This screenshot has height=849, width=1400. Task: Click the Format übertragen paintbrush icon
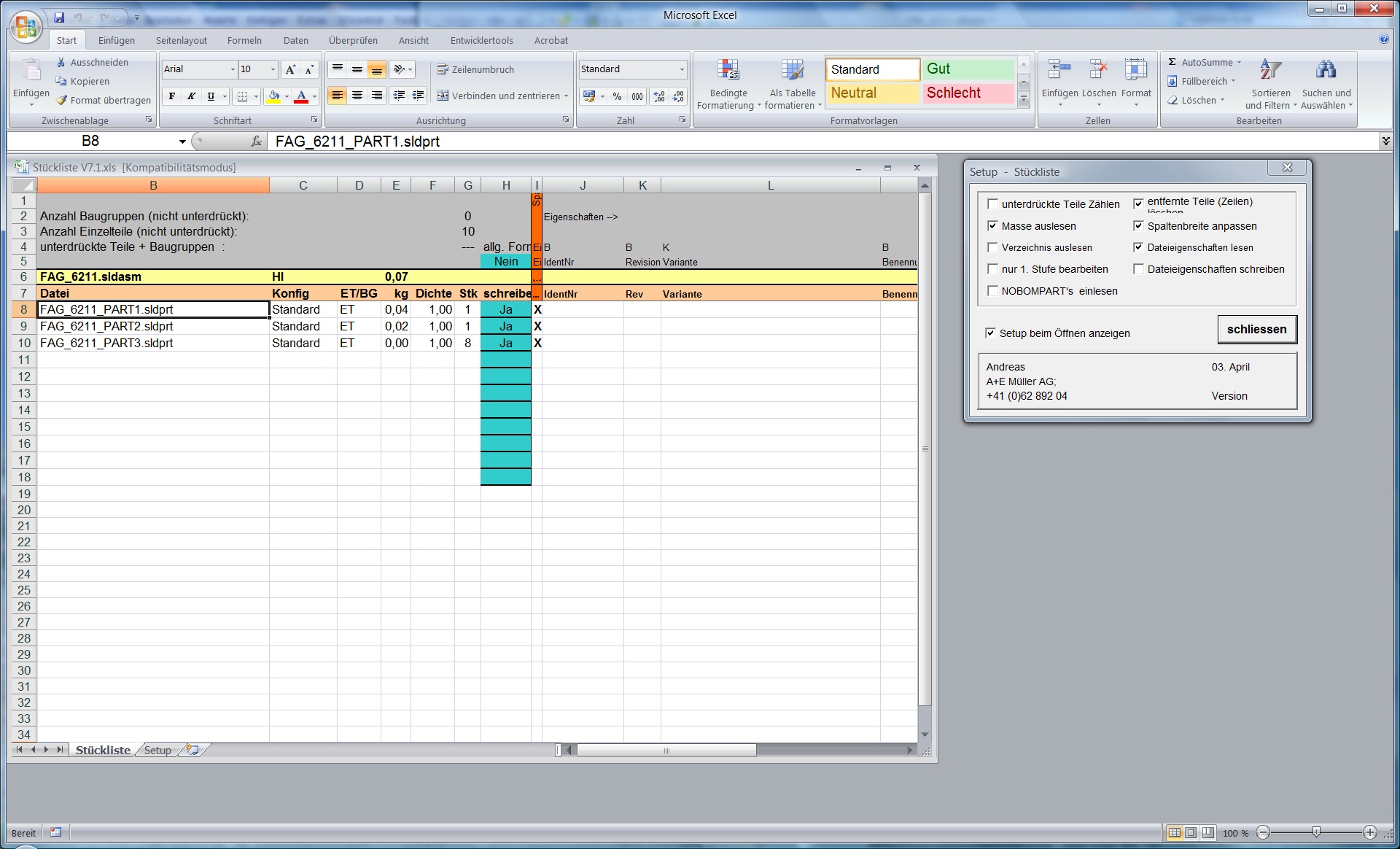62,101
